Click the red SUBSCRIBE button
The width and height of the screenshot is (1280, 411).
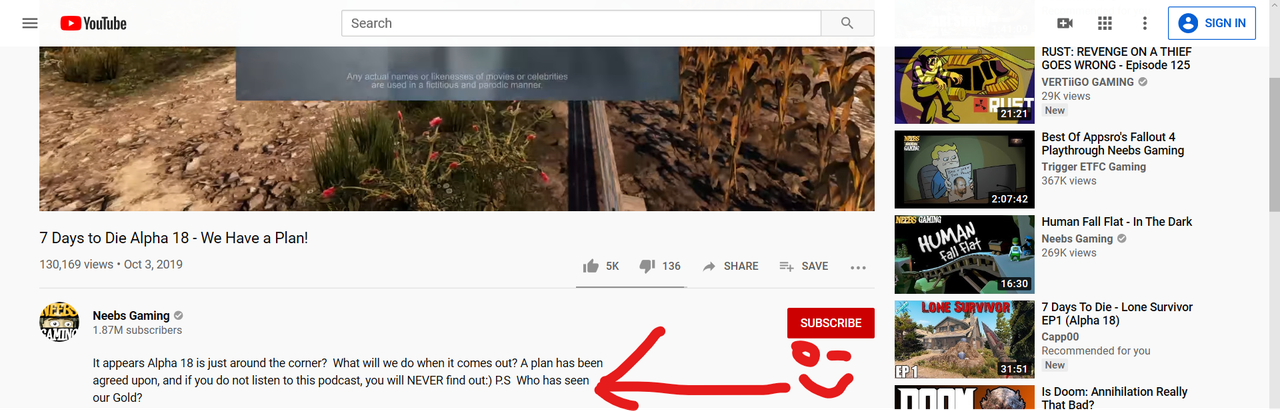(x=831, y=323)
